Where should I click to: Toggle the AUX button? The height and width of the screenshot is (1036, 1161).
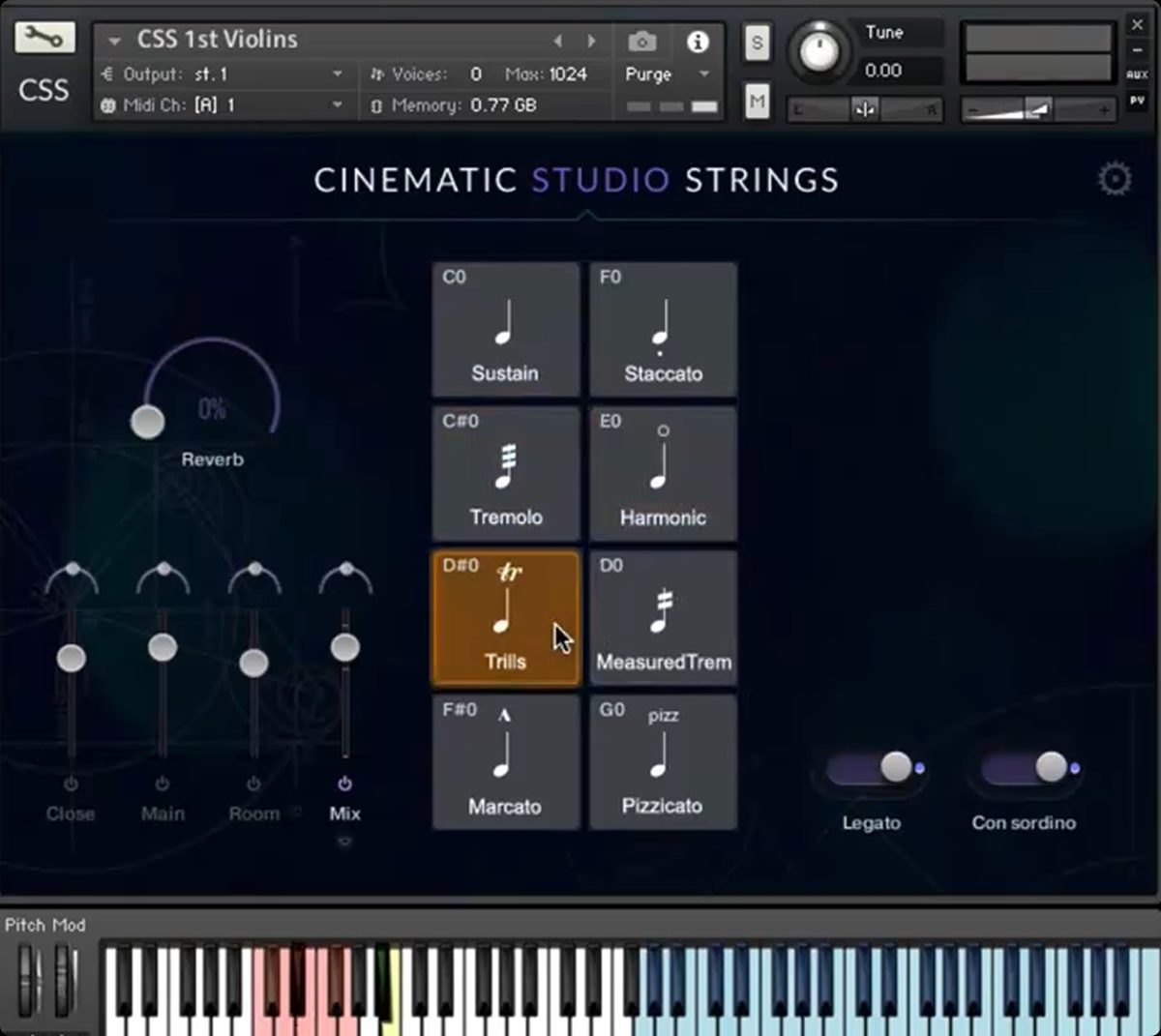pyautogui.click(x=1137, y=74)
